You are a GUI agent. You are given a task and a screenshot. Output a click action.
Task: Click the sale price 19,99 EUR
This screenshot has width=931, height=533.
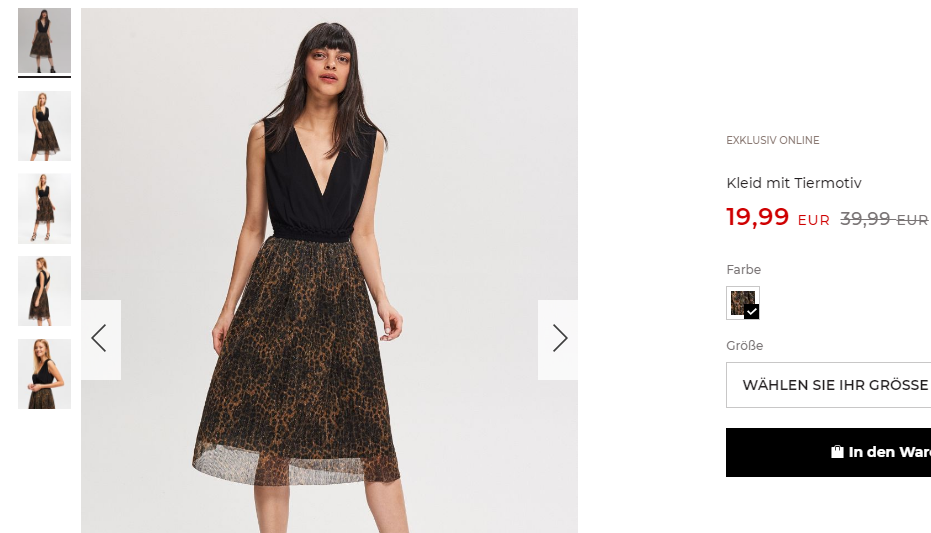click(x=778, y=217)
